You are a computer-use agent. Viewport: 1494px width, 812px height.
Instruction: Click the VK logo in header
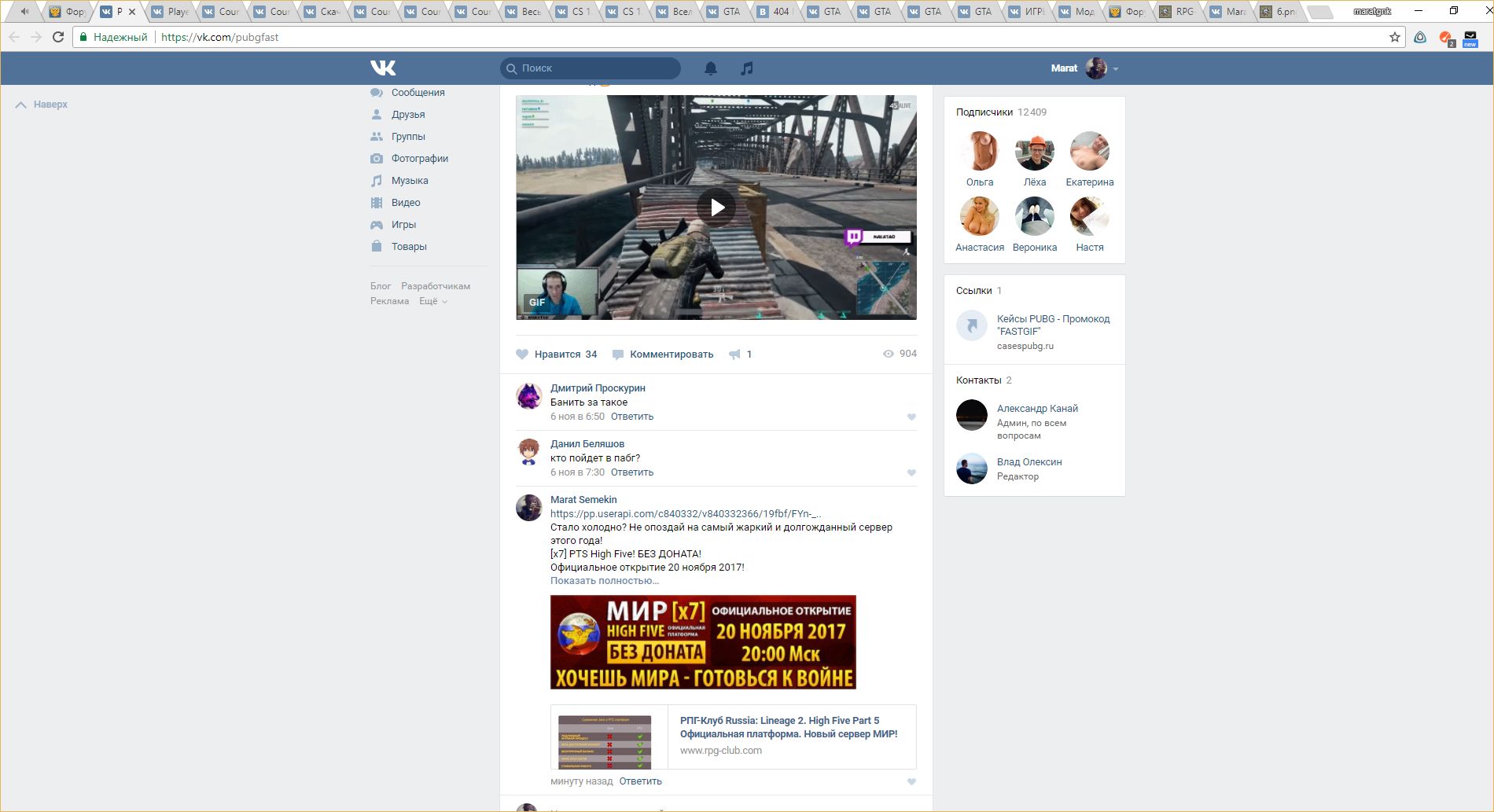(383, 68)
